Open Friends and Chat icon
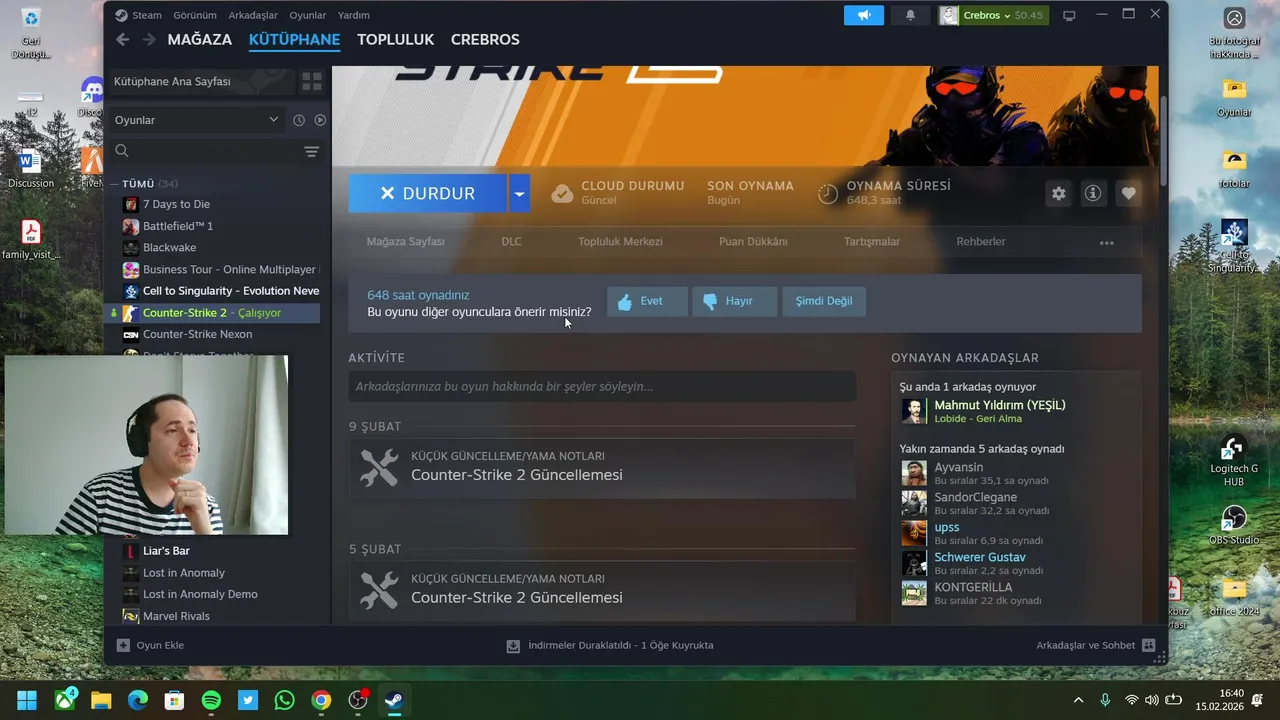This screenshot has width=1280, height=720. 1148,646
